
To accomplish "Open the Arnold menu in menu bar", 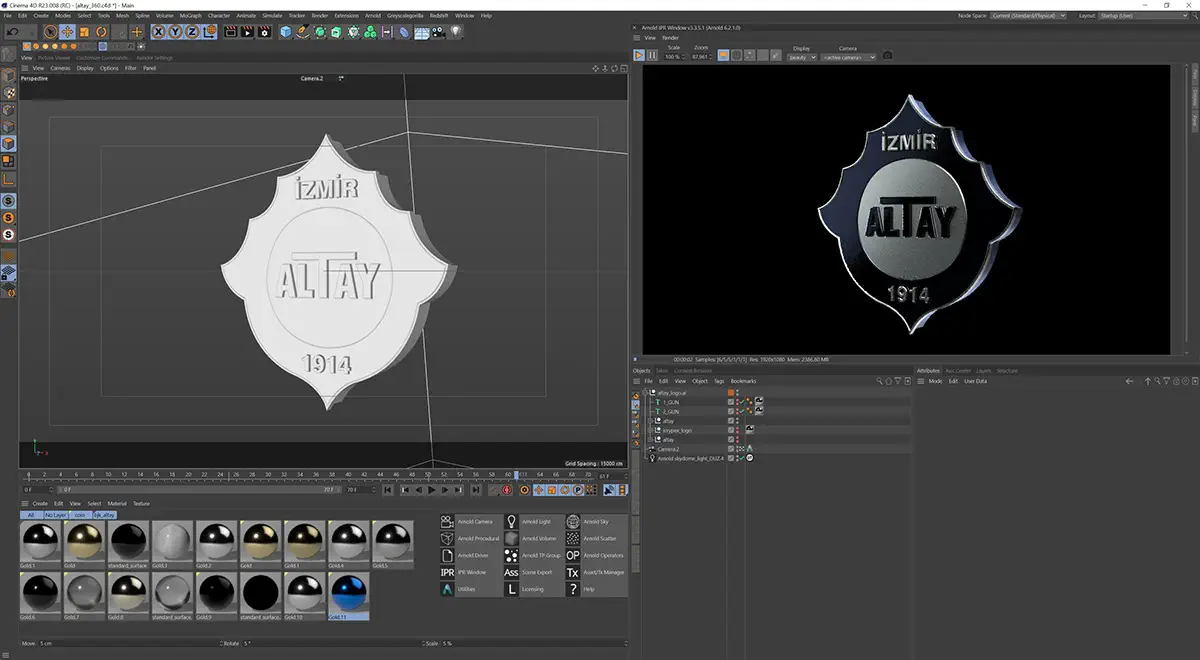I will coord(373,16).
